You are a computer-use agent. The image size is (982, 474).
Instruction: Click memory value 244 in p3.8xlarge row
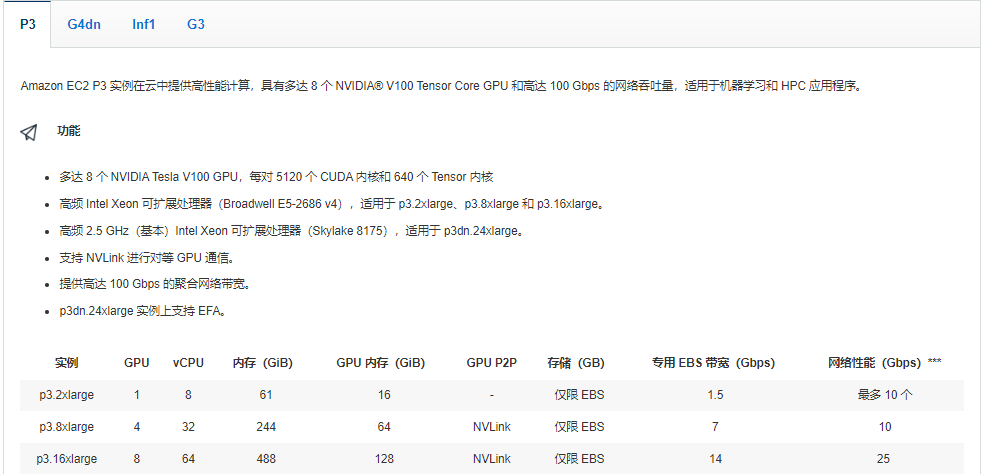tap(266, 427)
